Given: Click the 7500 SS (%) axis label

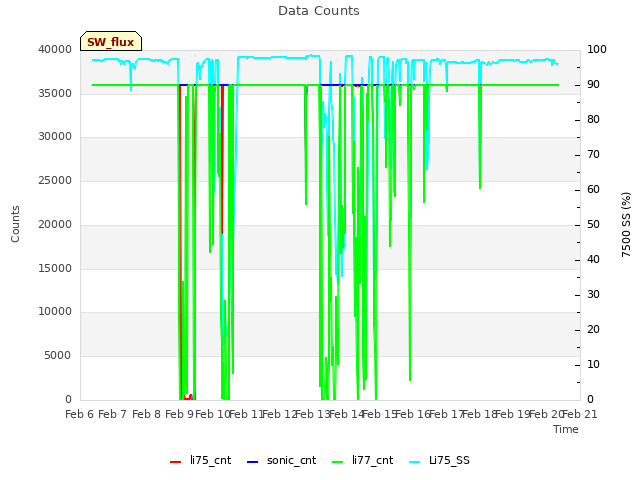Looking at the screenshot, I should pyautogui.click(x=626, y=224).
